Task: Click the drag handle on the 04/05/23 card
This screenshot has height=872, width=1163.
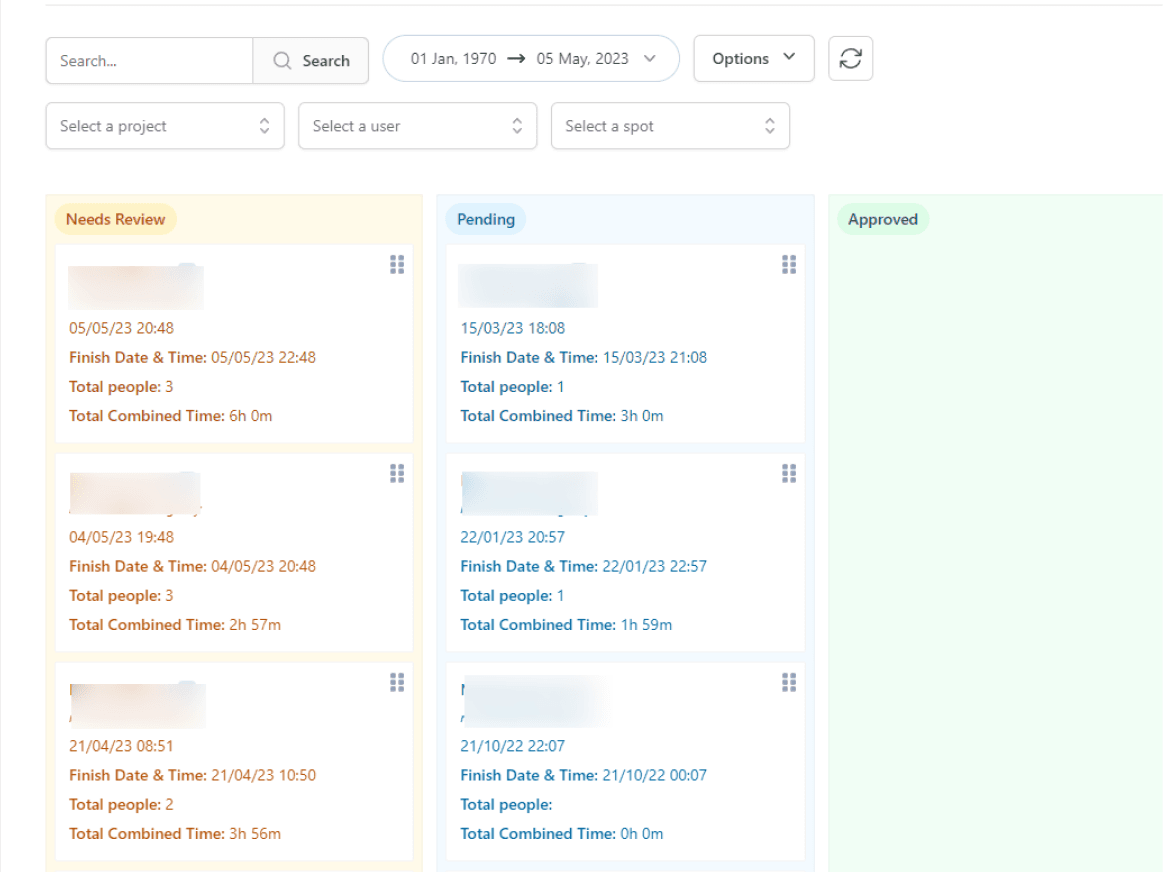Action: [x=397, y=473]
